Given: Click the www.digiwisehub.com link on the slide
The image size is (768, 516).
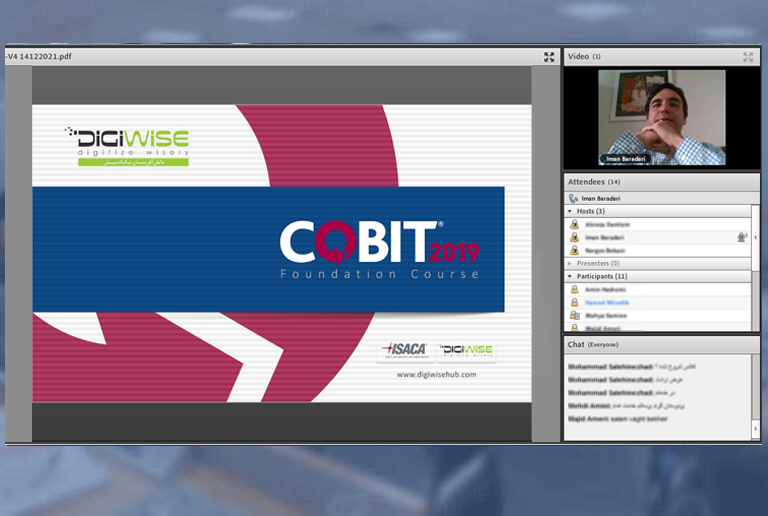Looking at the screenshot, I should tap(436, 375).
